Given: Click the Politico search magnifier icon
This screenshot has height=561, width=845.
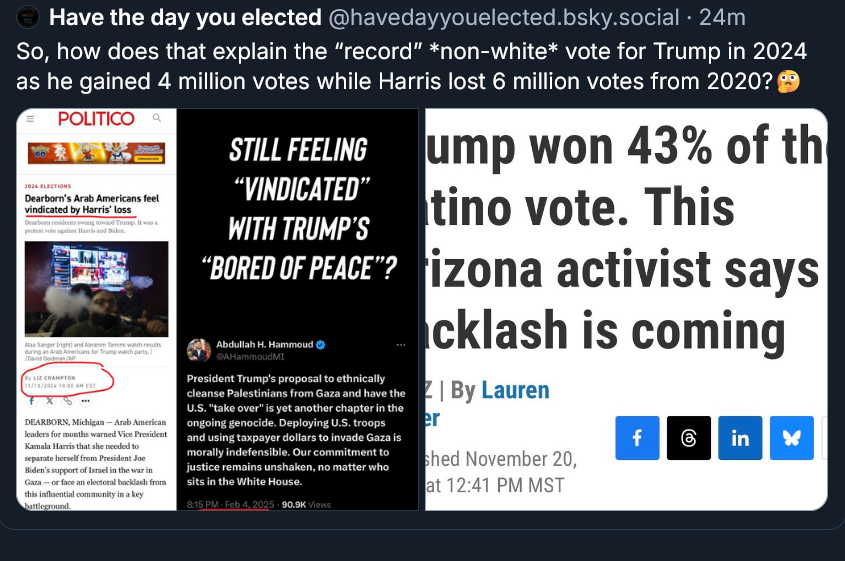Looking at the screenshot, I should coord(156,119).
